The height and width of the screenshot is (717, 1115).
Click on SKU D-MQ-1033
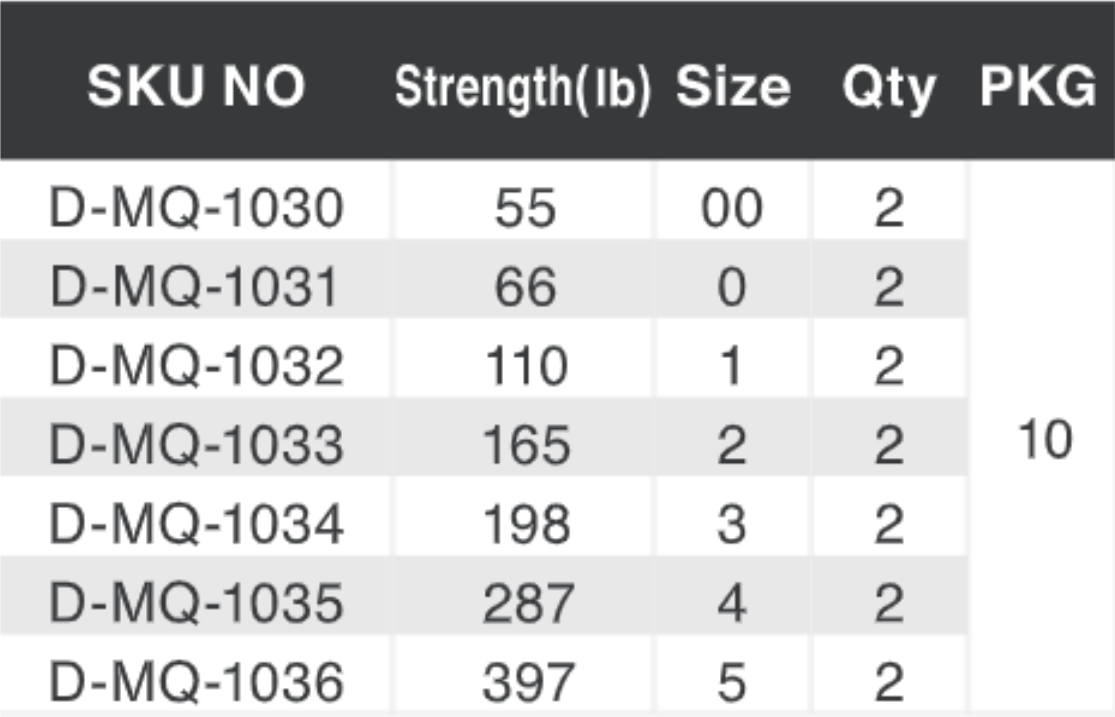tap(196, 446)
